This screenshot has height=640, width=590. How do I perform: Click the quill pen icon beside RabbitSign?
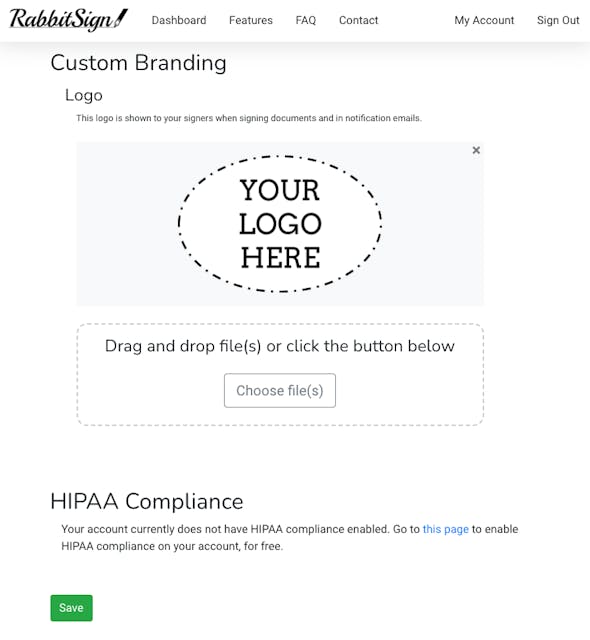(121, 18)
